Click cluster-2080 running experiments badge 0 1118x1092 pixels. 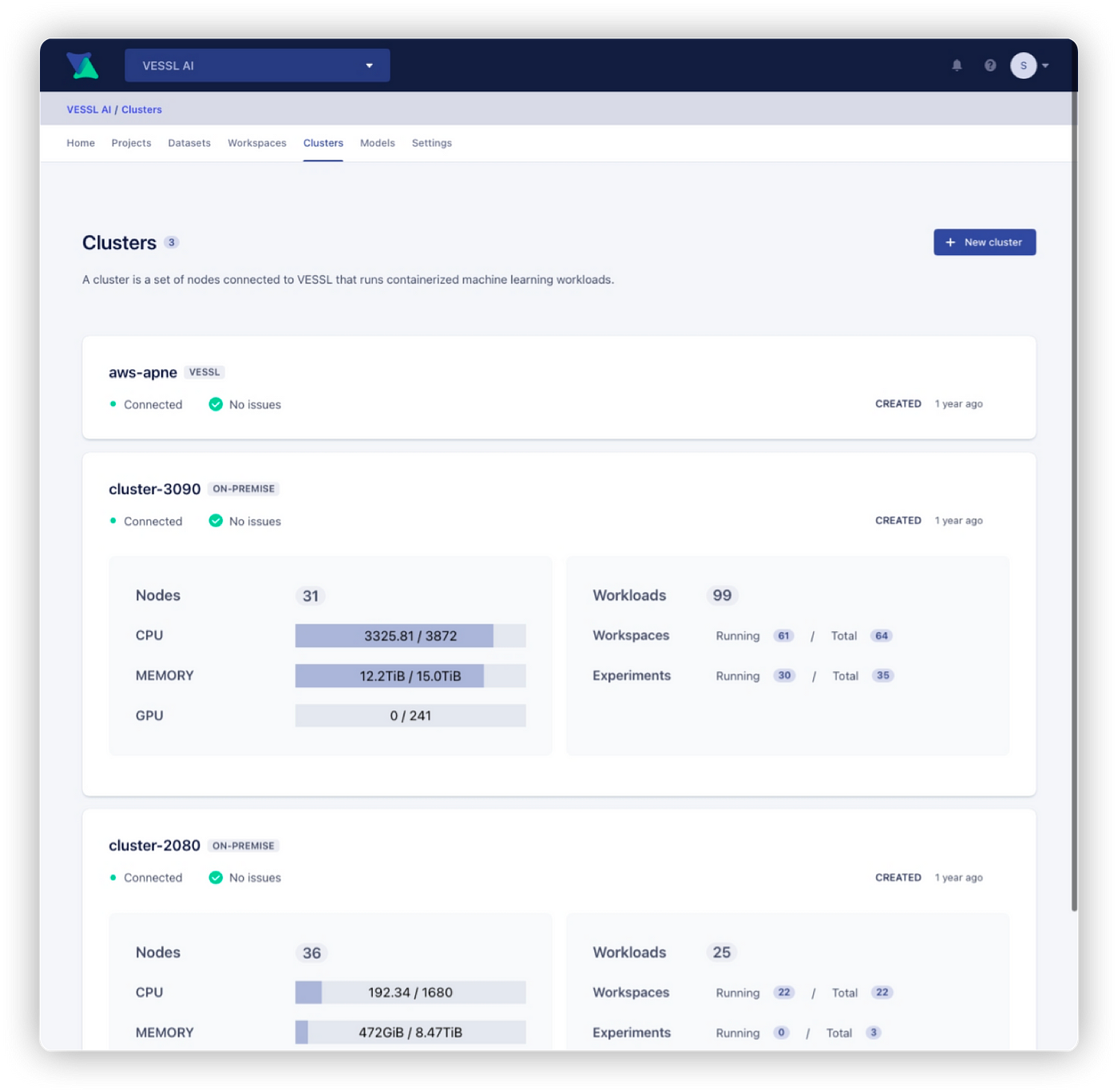click(781, 1032)
